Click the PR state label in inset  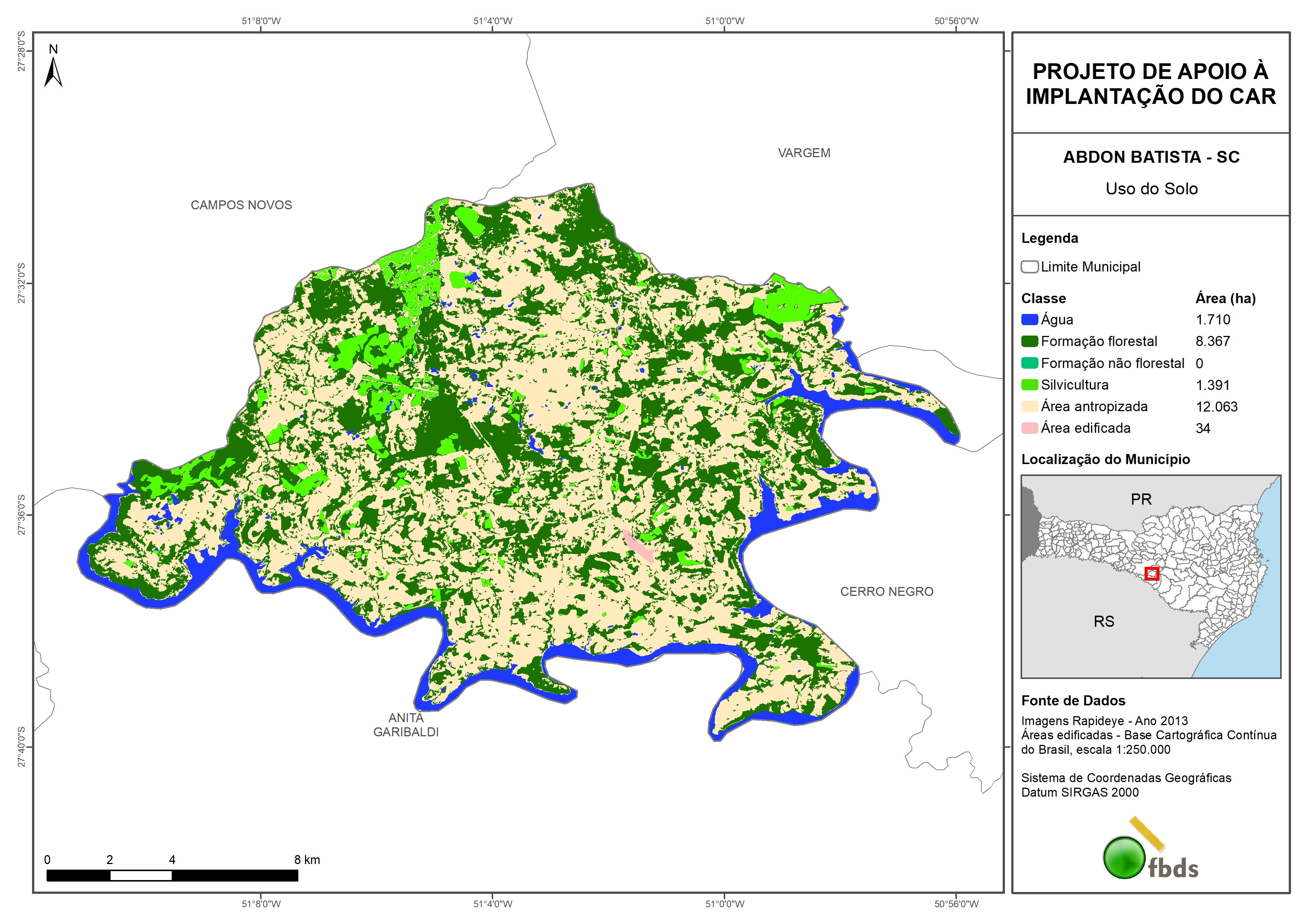point(1141,499)
